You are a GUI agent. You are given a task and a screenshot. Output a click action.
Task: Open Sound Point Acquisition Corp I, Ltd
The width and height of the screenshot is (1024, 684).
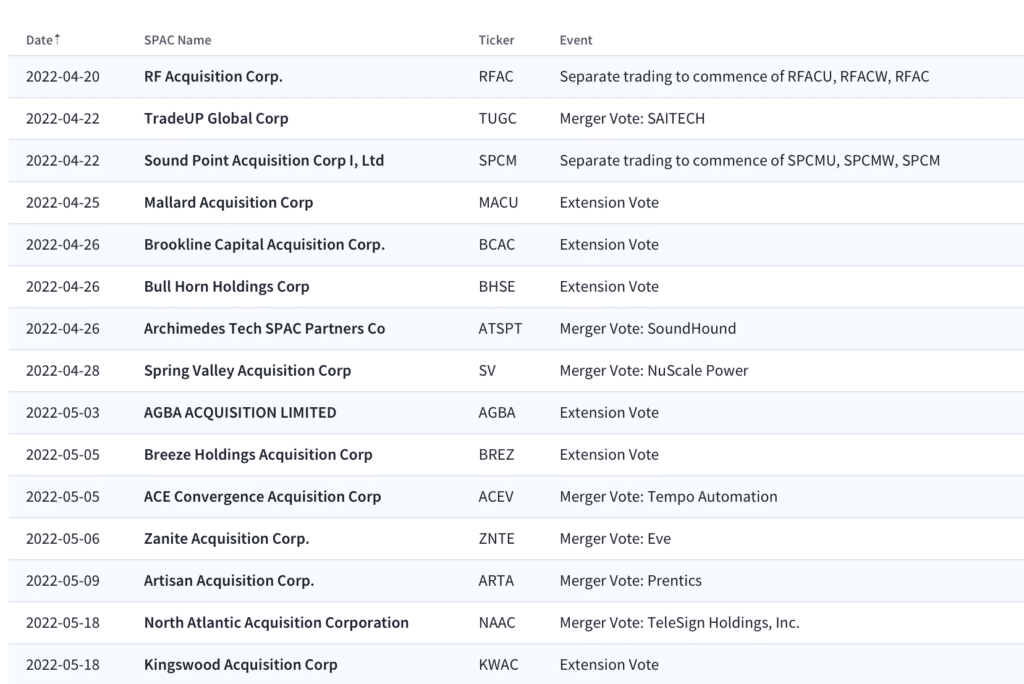click(x=264, y=161)
